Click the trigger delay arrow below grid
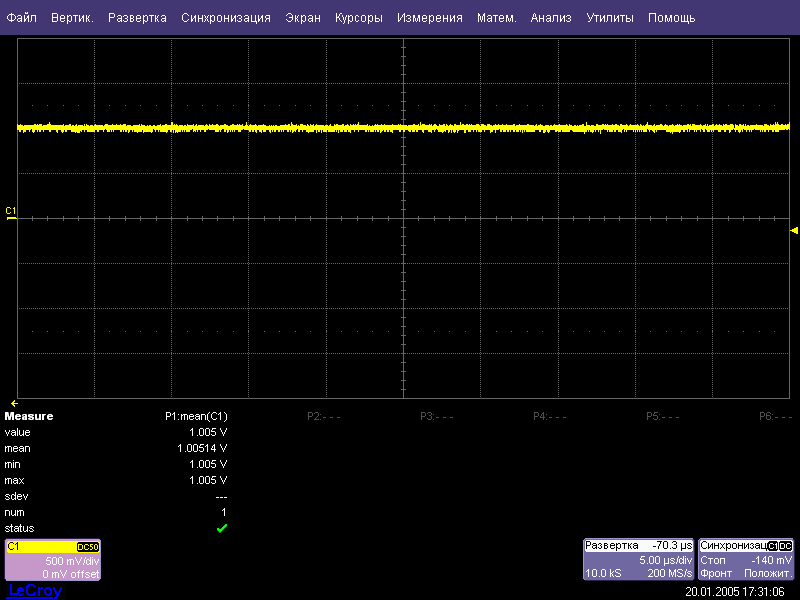Image resolution: width=800 pixels, height=600 pixels. tap(14, 403)
